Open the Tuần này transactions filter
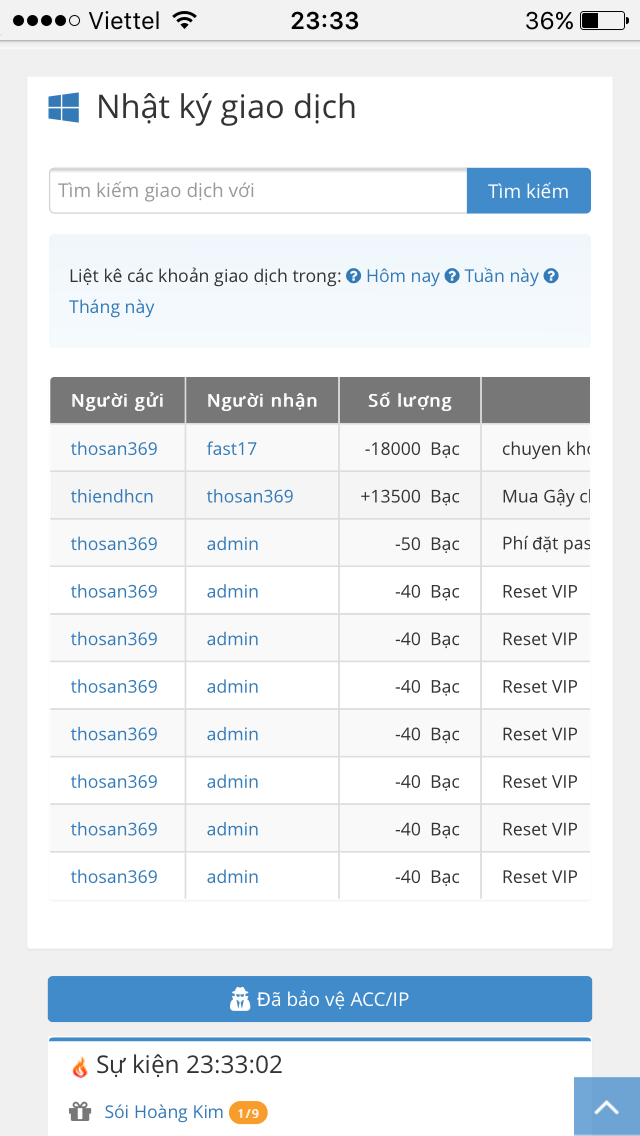This screenshot has width=640, height=1136. click(x=502, y=276)
